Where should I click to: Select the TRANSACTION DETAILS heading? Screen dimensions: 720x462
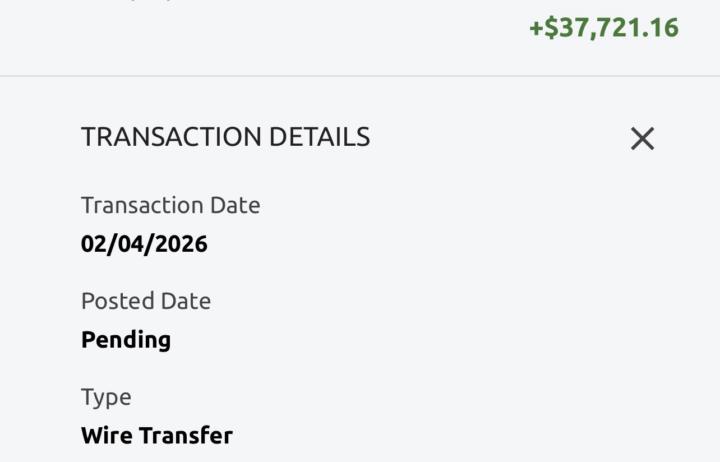(225, 137)
